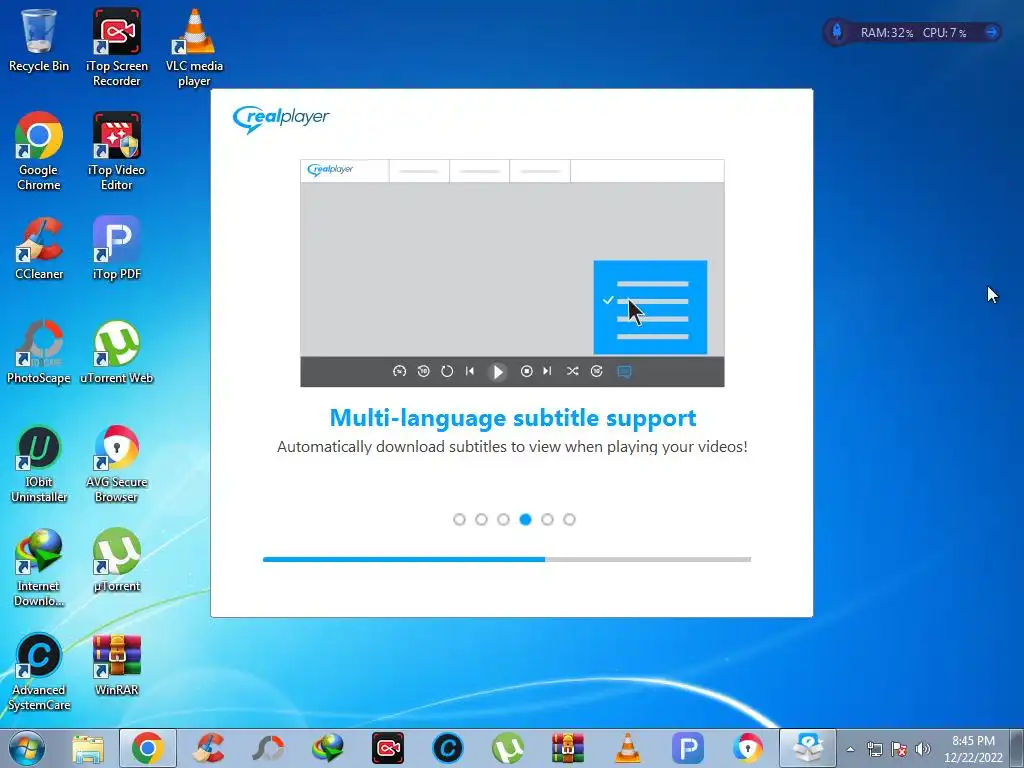Launch uTorrent from the taskbar

(508, 748)
